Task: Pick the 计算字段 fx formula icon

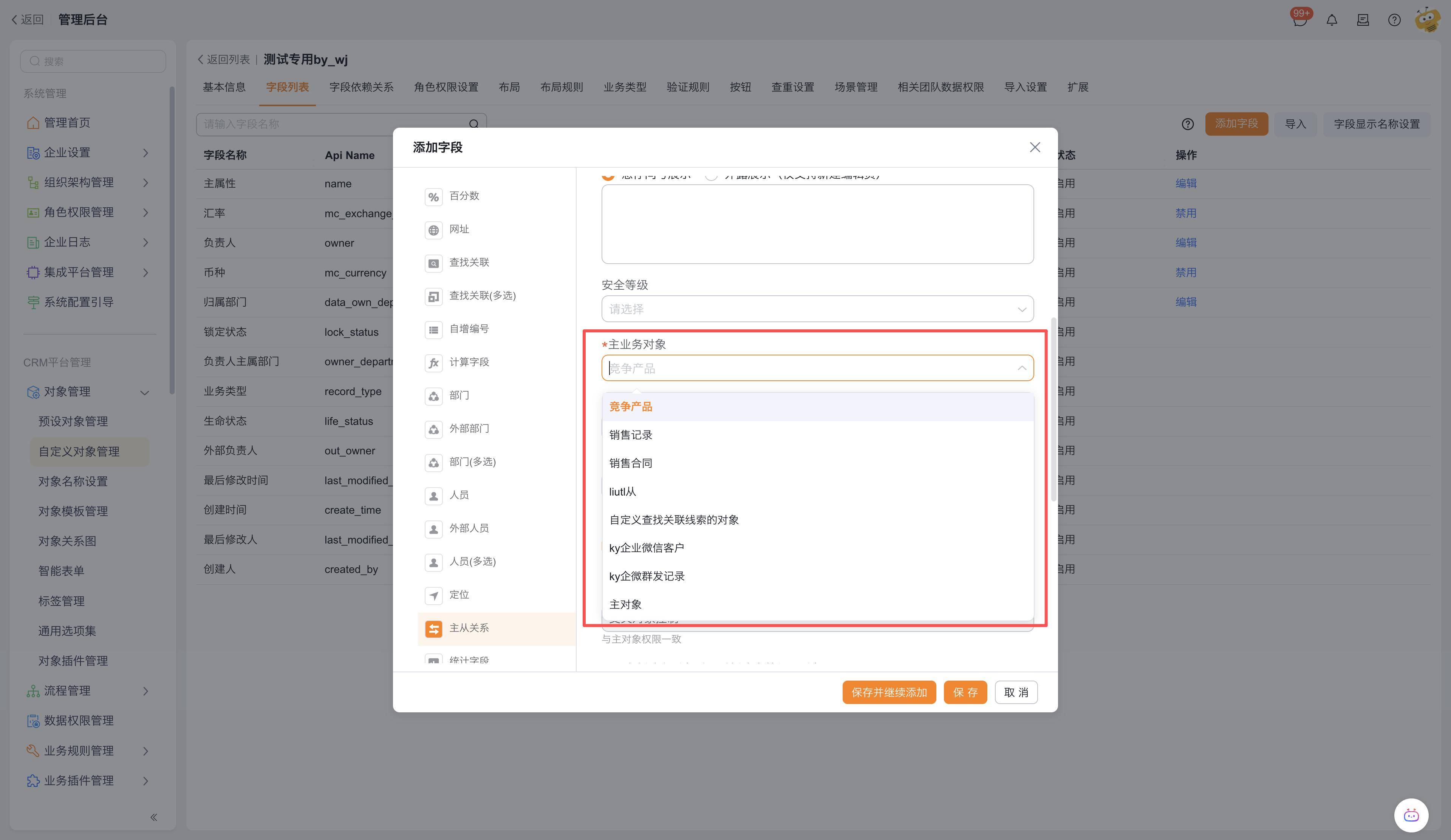Action: coord(433,363)
